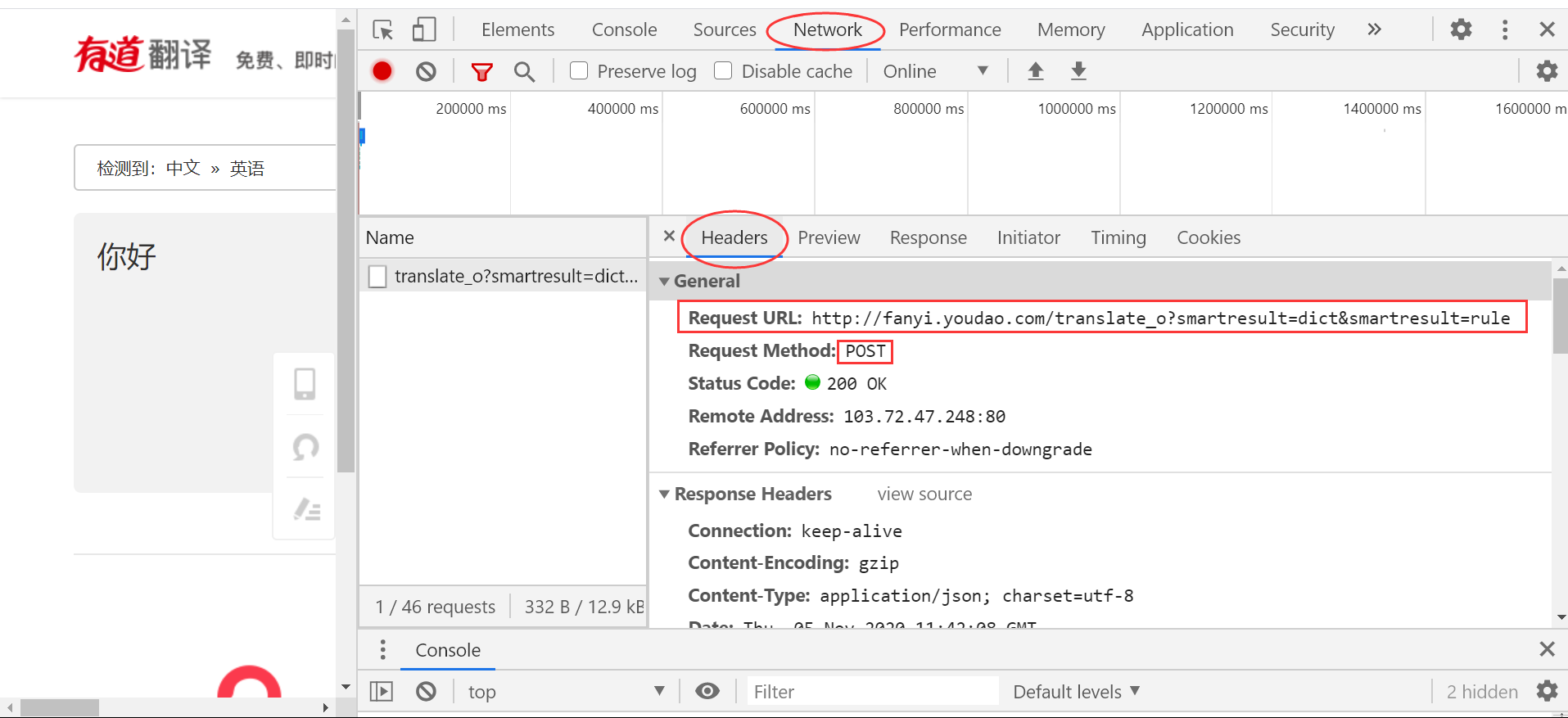Open the Application tab
The height and width of the screenshot is (718, 1568).
(x=1187, y=30)
